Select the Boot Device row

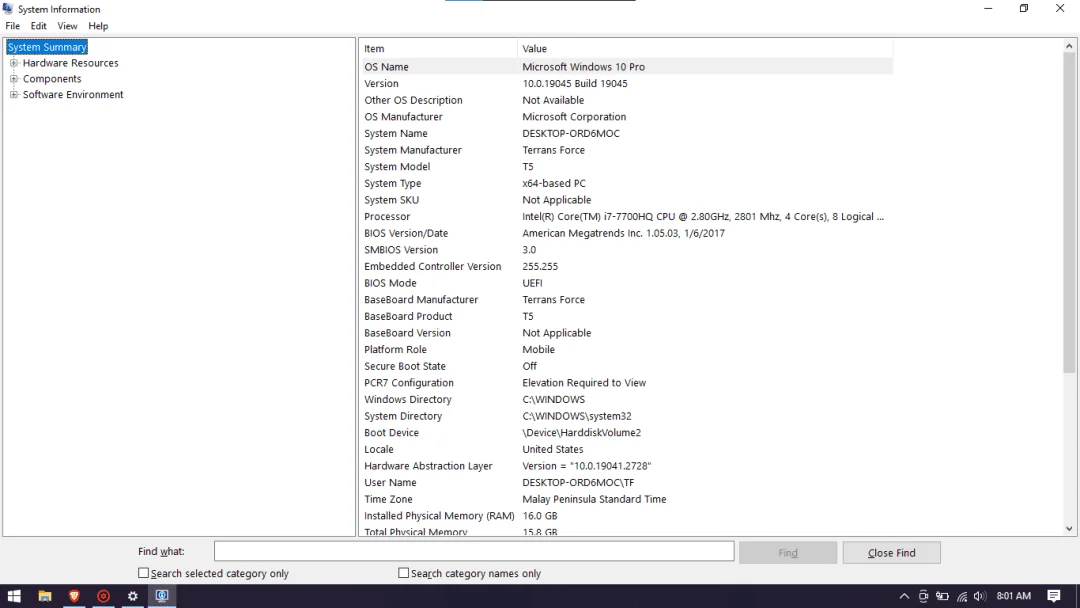(626, 432)
